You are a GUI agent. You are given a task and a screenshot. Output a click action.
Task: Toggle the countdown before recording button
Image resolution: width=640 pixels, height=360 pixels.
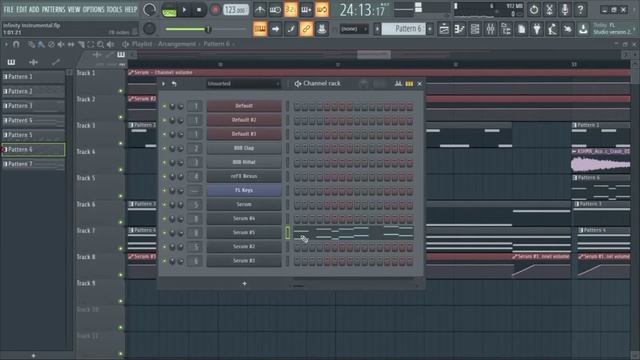tap(291, 9)
